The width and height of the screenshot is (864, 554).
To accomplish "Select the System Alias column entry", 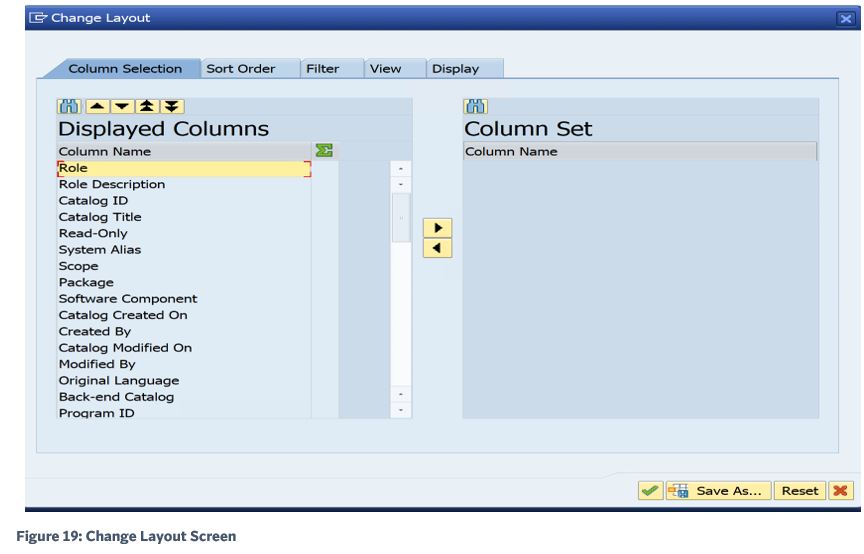I will (x=100, y=250).
